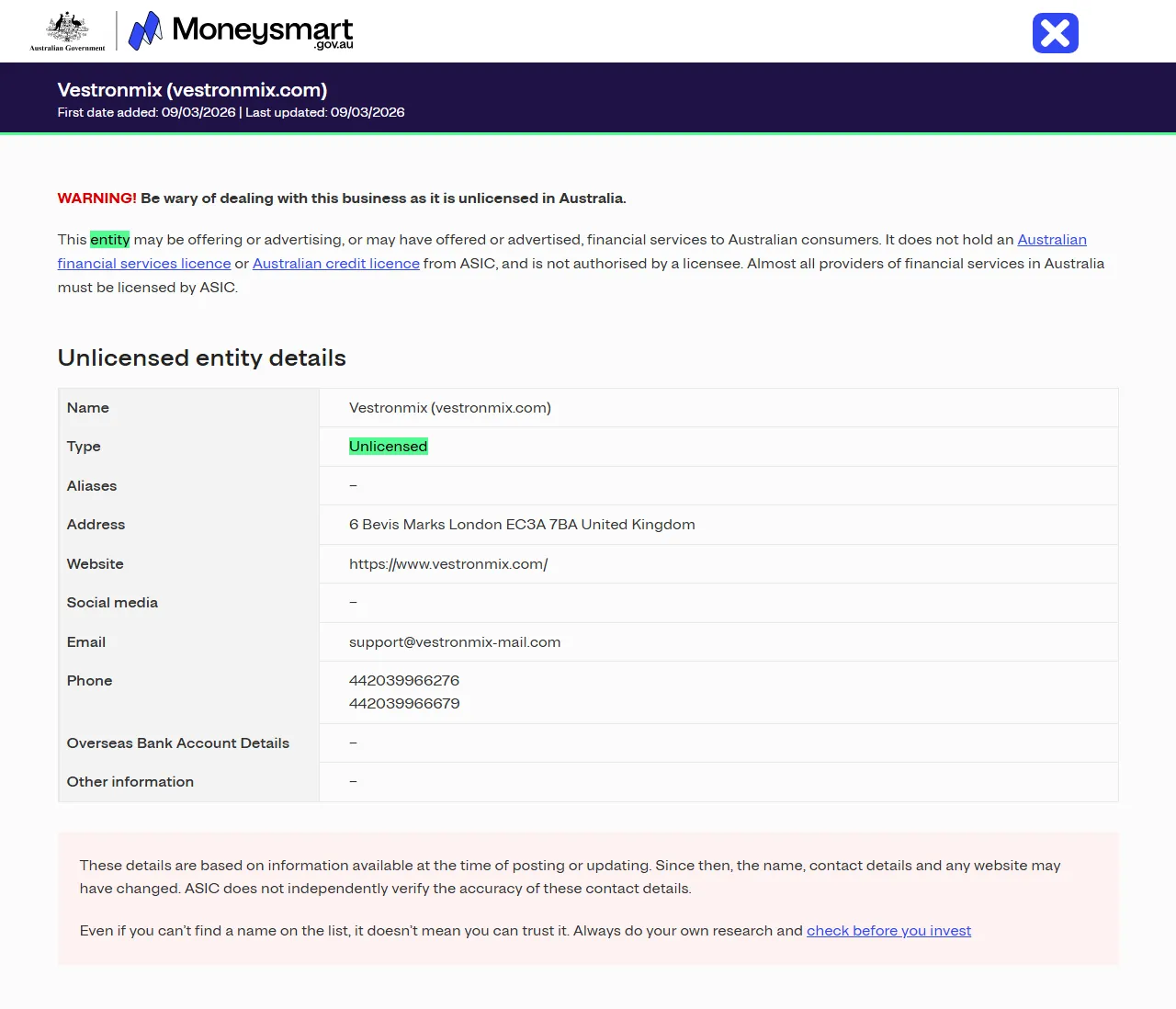Screen dimensions: 1176x1009
Task: Select the 6 Bevis Marks London address
Action: pyautogui.click(x=522, y=525)
